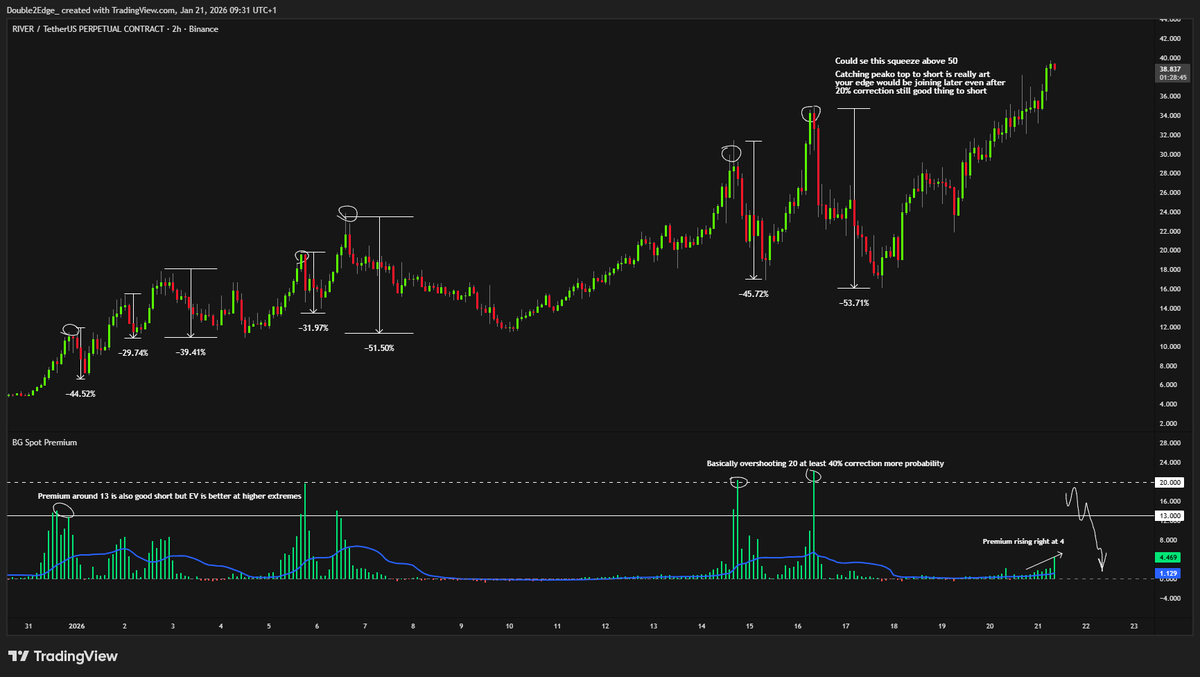Click the TradingView logo
The image size is (1200, 677).
click(63, 656)
